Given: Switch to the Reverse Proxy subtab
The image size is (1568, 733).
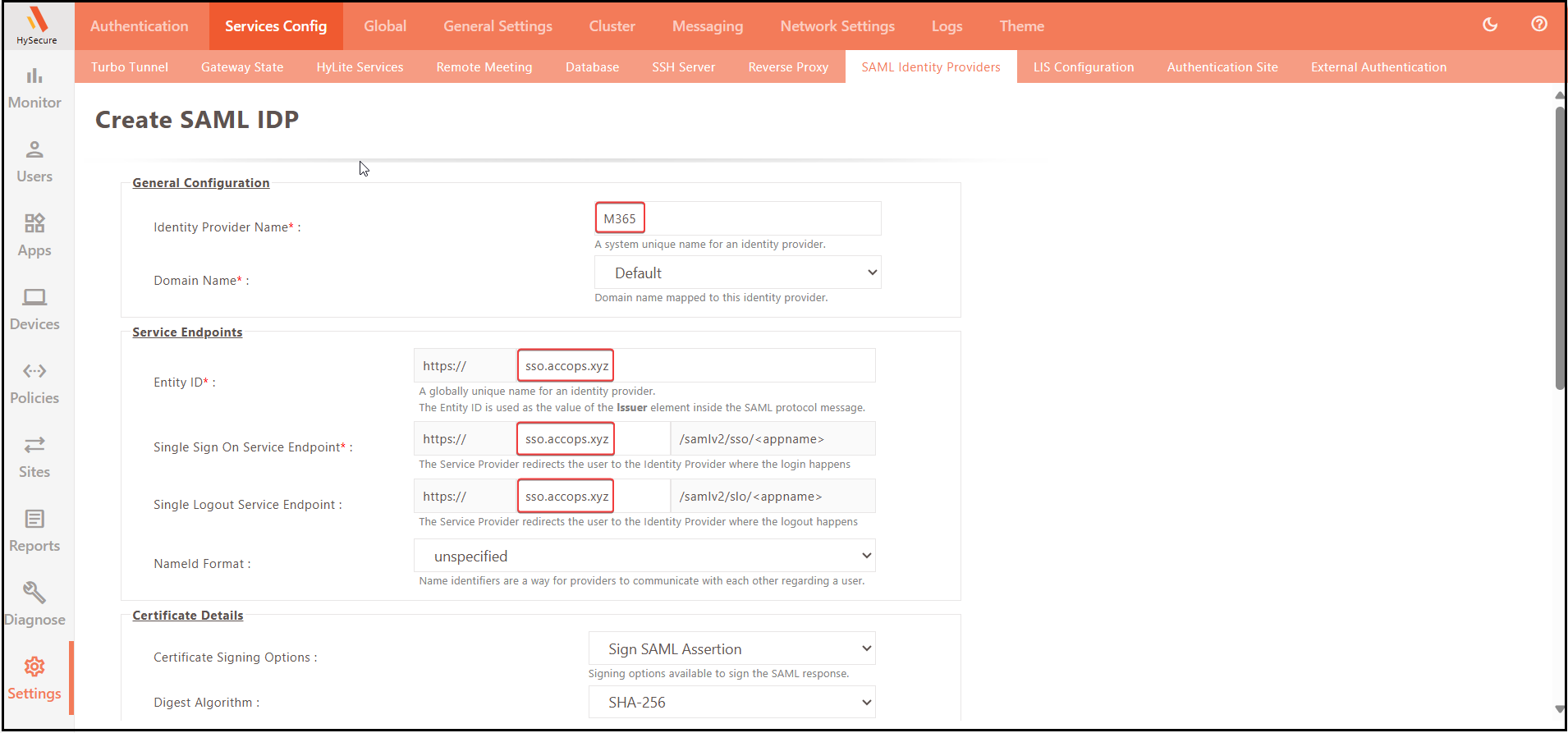Looking at the screenshot, I should 788,67.
